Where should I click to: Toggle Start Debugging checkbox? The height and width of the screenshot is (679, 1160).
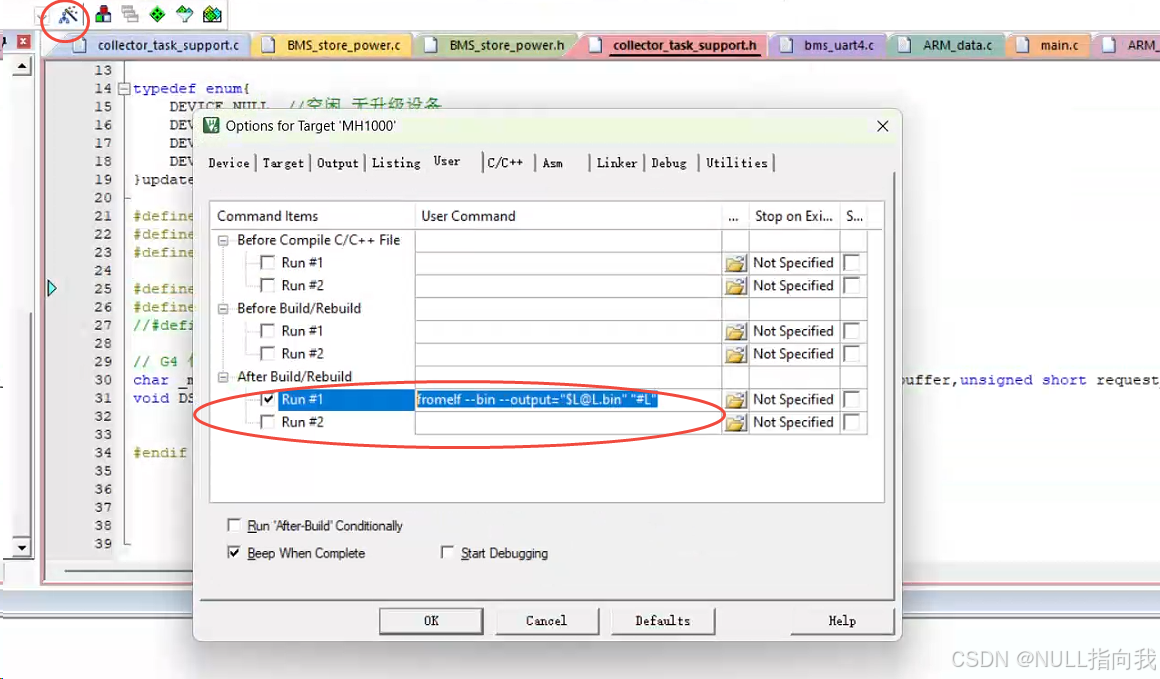pos(447,553)
